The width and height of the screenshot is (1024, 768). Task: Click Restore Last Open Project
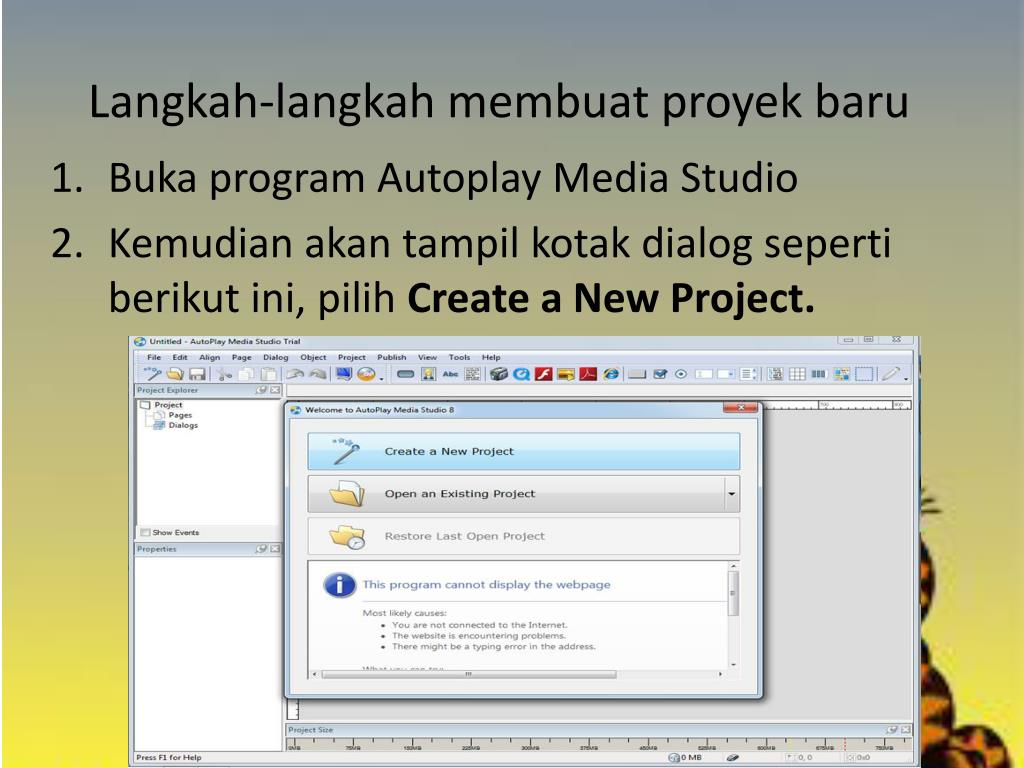[x=524, y=536]
